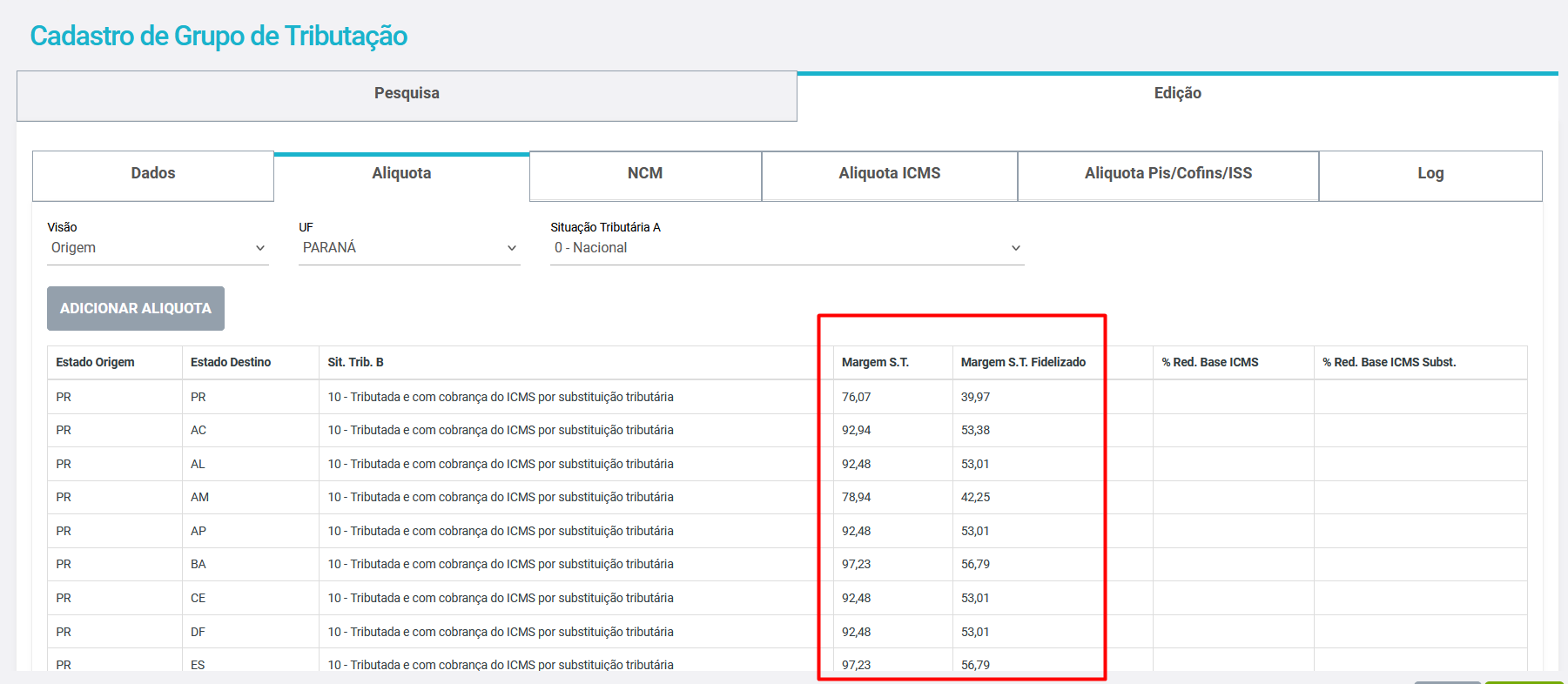
Task: Click Fidelizado value 53,38
Action: [975, 430]
